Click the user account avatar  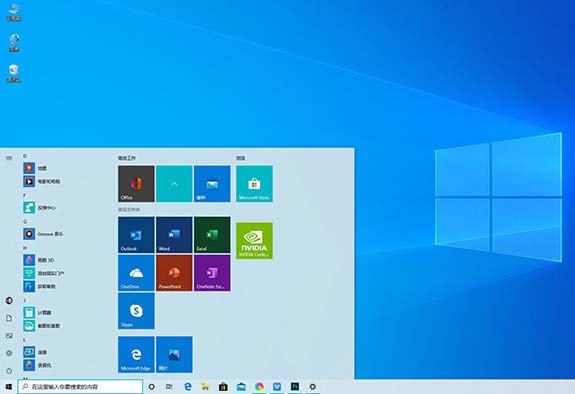click(9, 301)
